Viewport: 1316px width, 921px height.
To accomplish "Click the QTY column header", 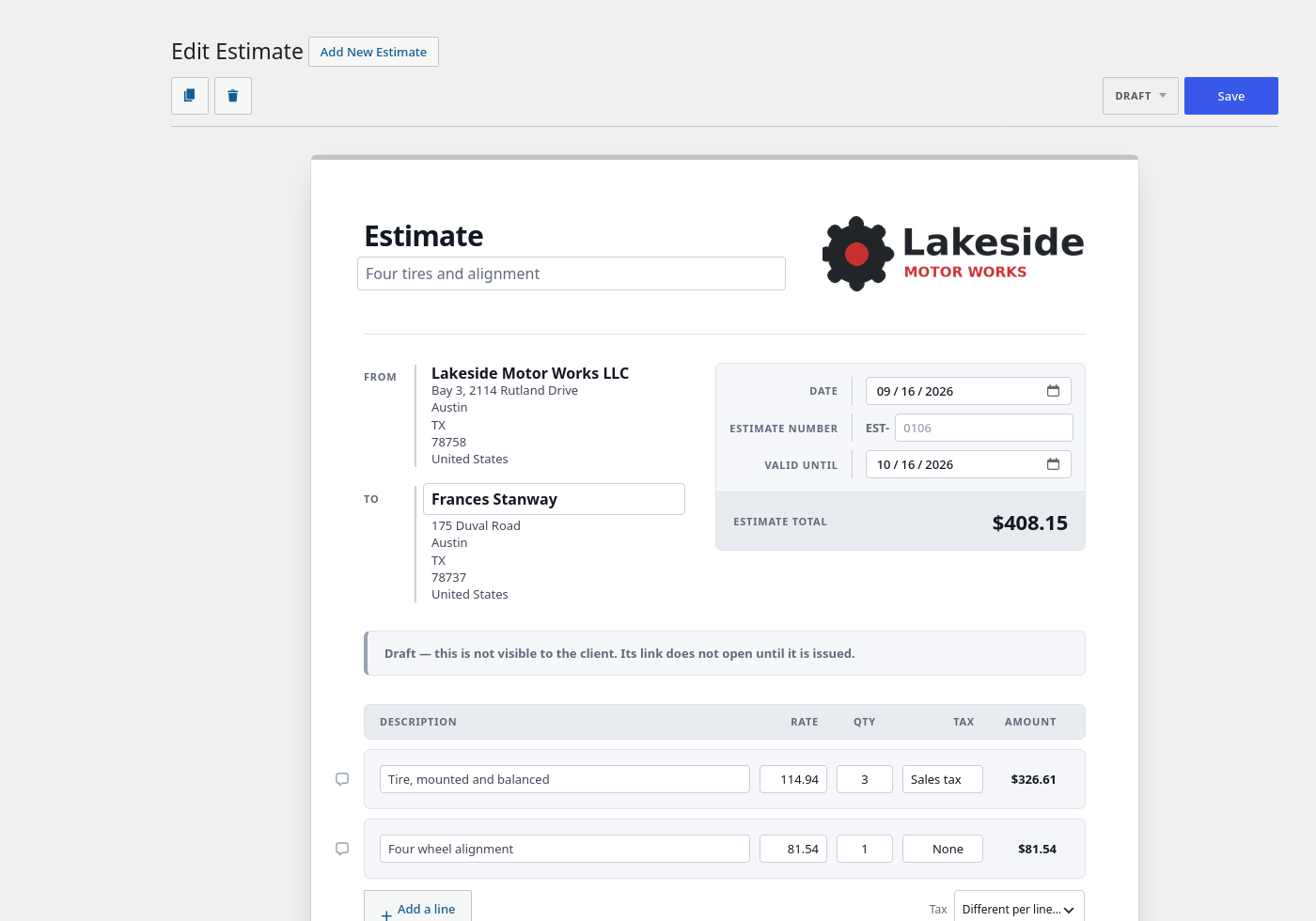I will tap(865, 722).
